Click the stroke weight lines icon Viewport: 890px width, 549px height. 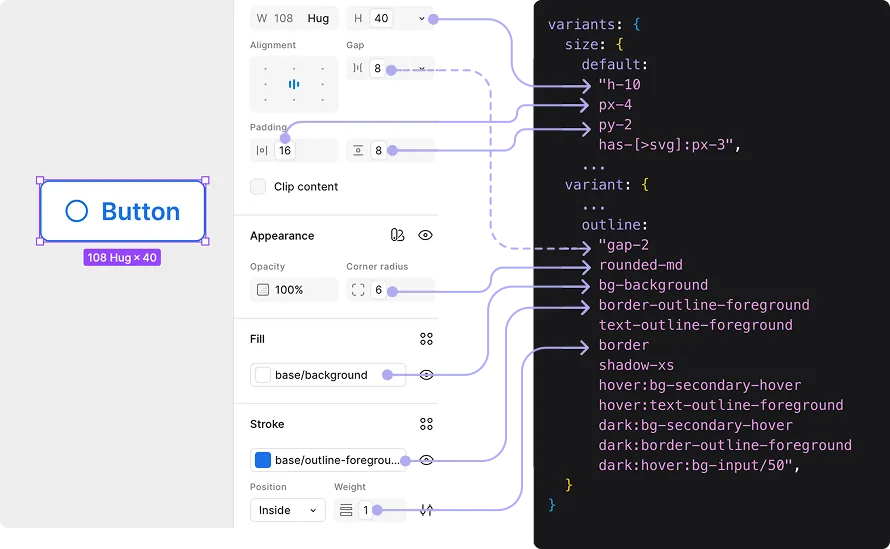click(346, 510)
